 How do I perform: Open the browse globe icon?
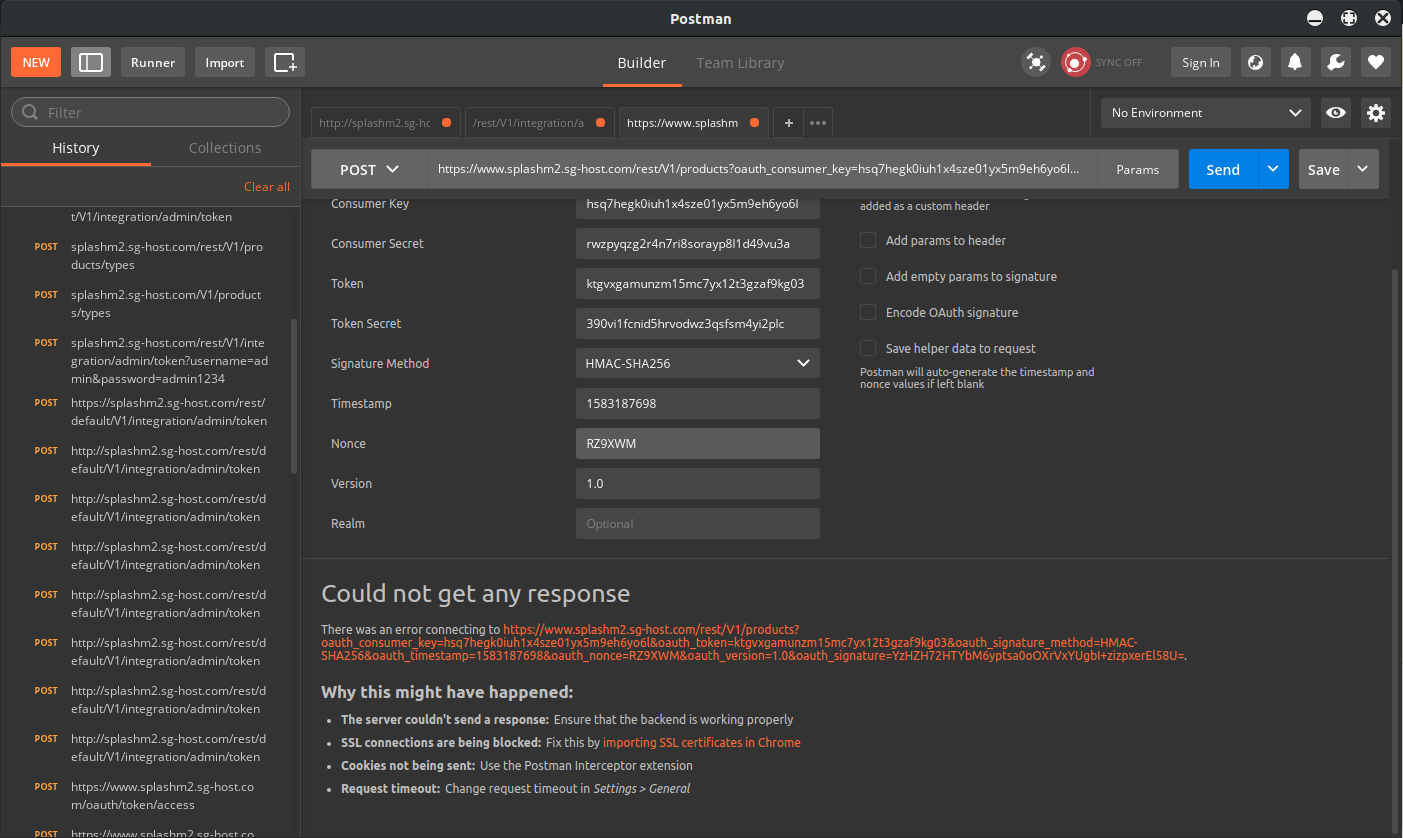click(1256, 62)
